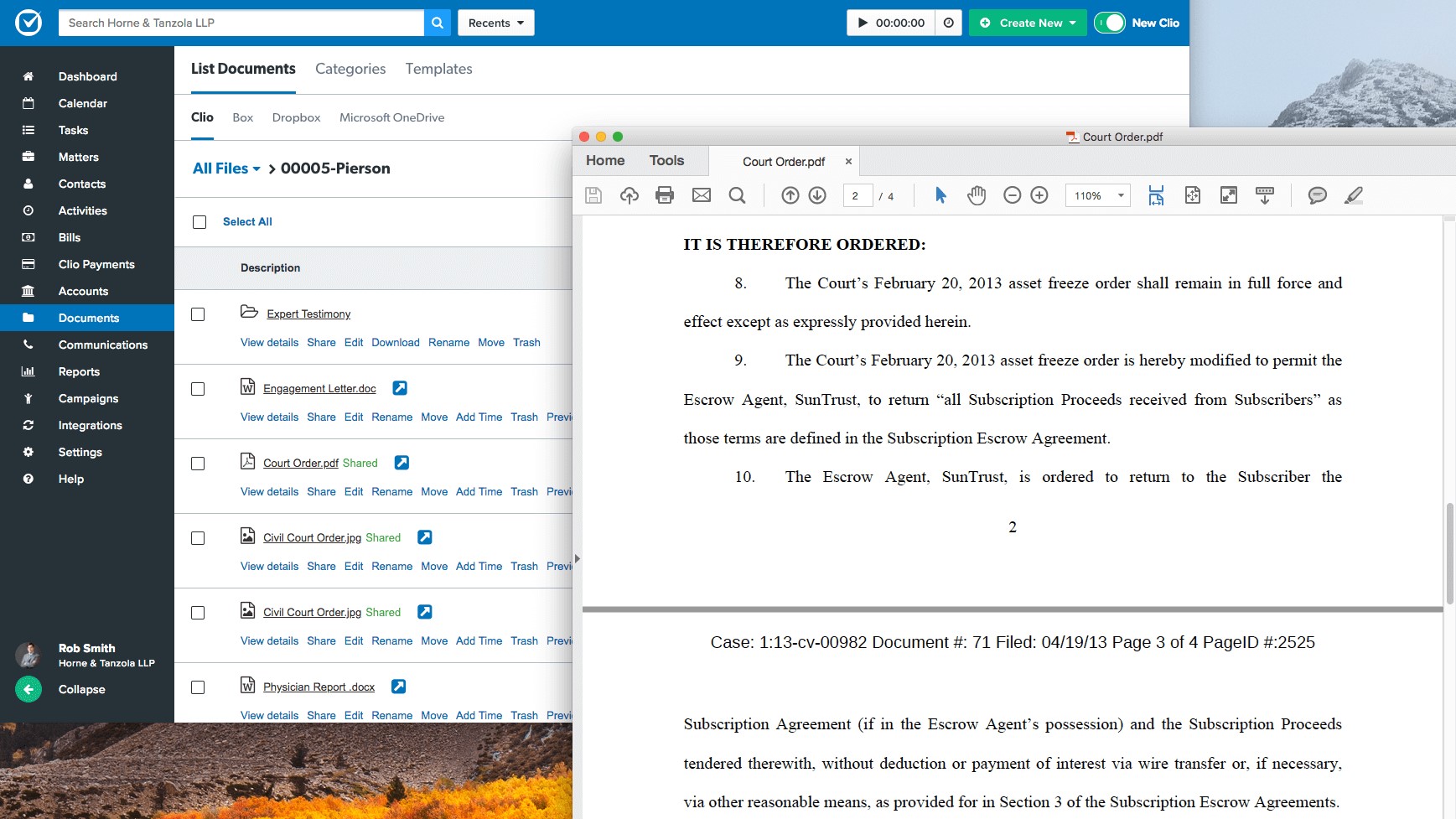Screen dimensions: 1456x819
Task: Switch to the Categories tab
Action: (x=350, y=69)
